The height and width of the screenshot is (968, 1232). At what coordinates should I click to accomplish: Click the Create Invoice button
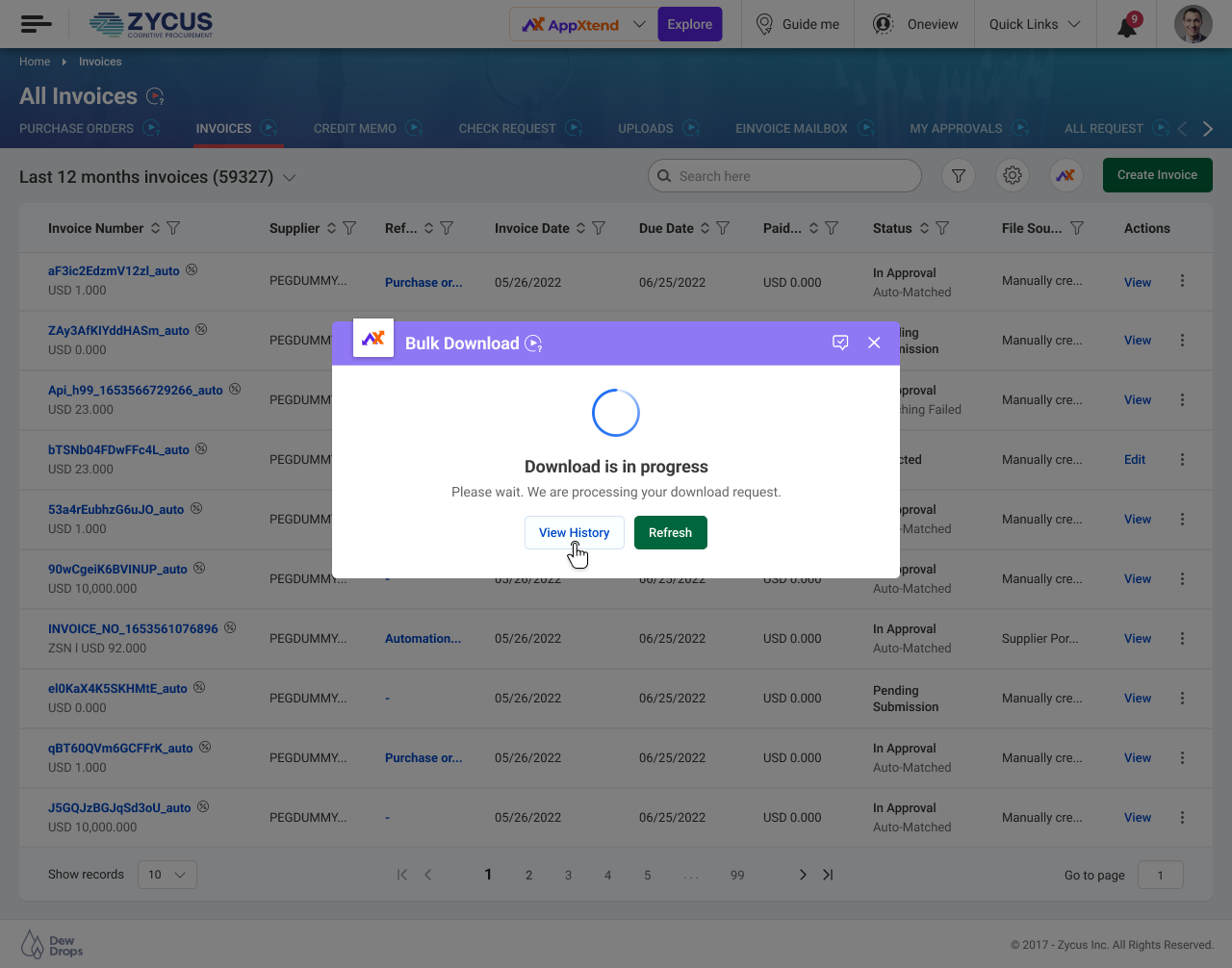click(x=1157, y=175)
